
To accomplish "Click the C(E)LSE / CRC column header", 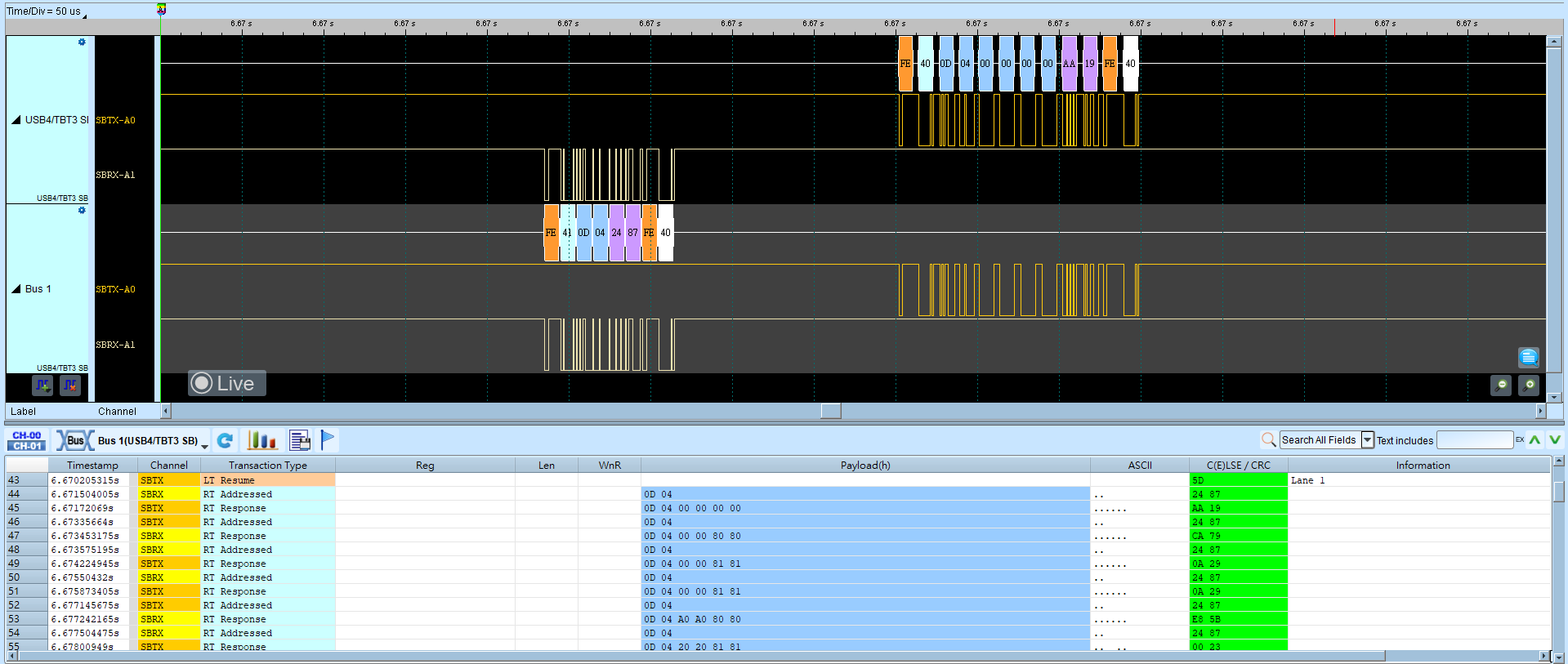I will pos(1238,465).
